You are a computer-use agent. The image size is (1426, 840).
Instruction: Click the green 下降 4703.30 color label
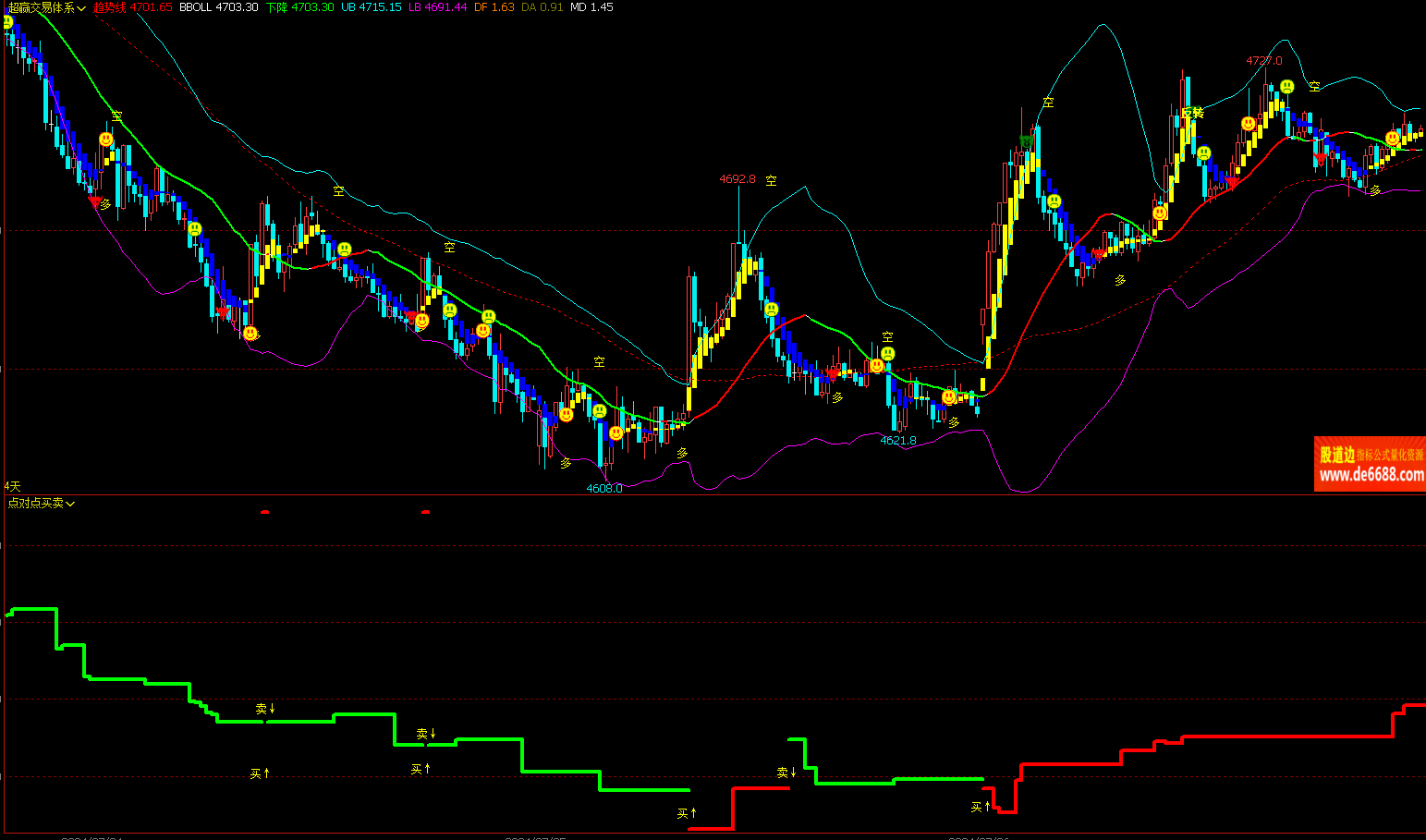pyautogui.click(x=299, y=7)
